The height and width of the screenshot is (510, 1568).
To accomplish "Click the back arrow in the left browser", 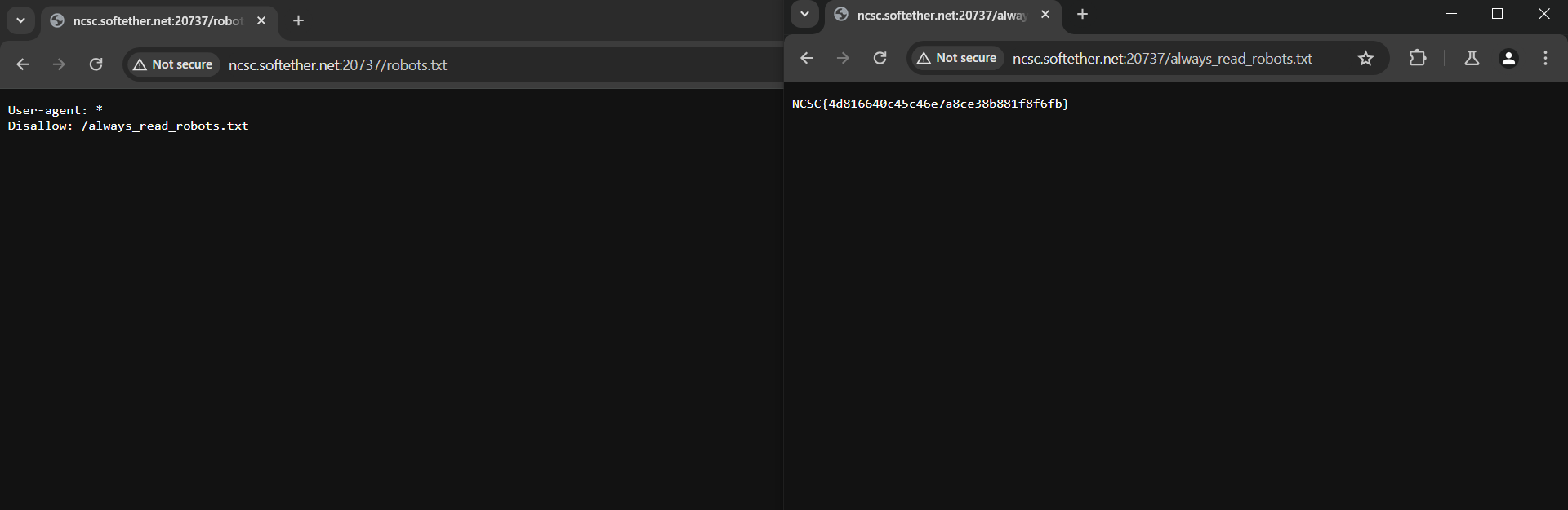I will (x=23, y=64).
